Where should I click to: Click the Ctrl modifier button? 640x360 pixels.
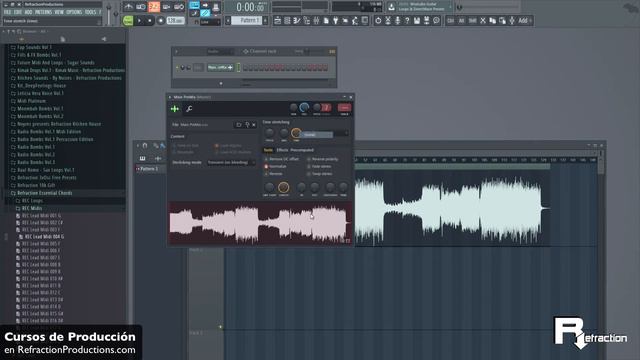(450, 20)
